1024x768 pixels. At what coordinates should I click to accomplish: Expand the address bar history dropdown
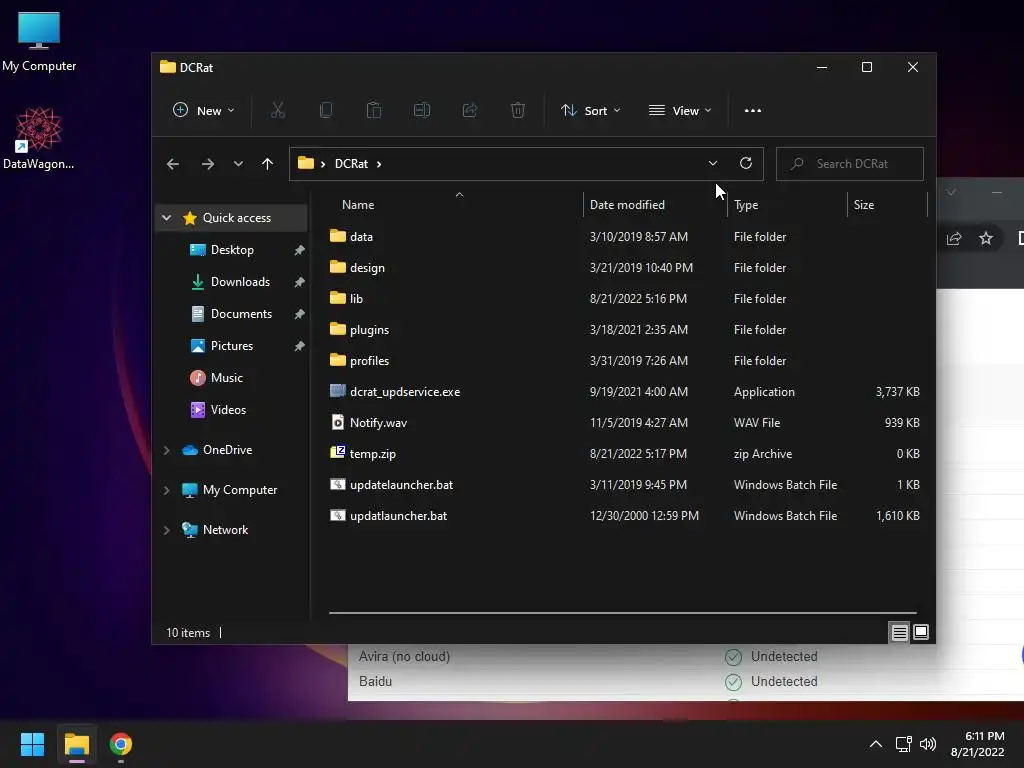coord(712,163)
